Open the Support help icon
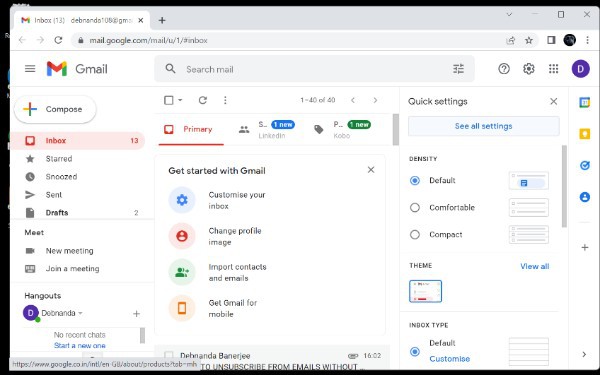Viewport: 600px width, 375px height. 504,69
